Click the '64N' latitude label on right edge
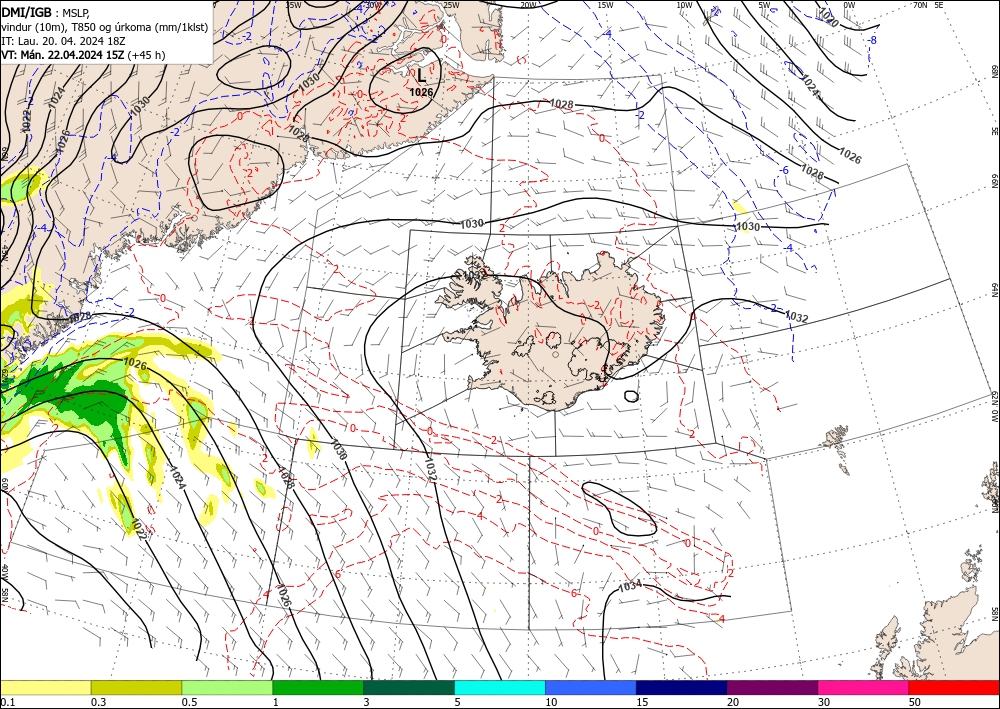The height and width of the screenshot is (709, 1000). tap(994, 290)
